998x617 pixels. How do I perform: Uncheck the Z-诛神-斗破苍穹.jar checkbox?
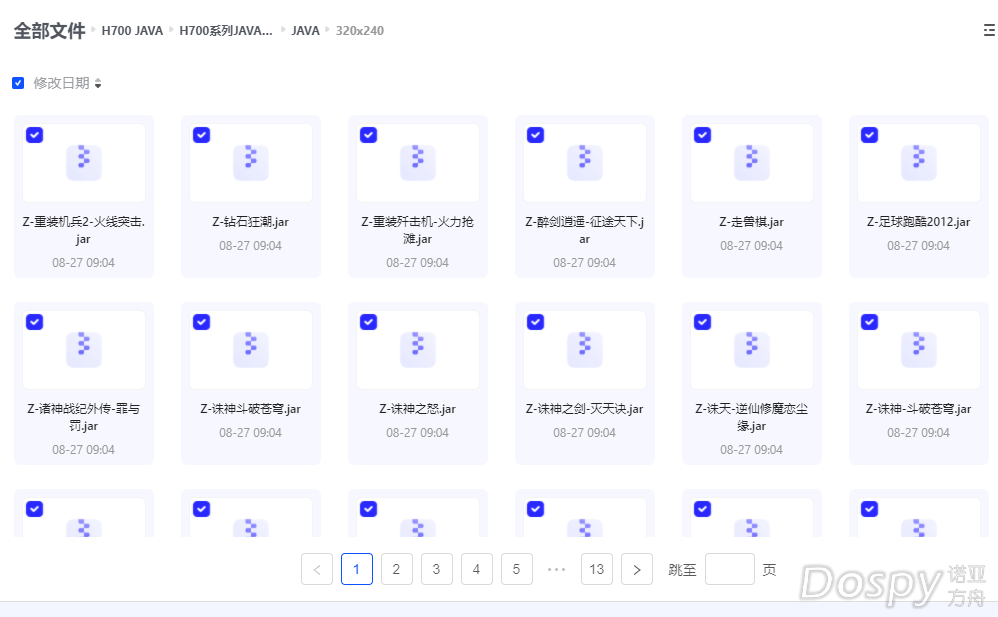870,322
